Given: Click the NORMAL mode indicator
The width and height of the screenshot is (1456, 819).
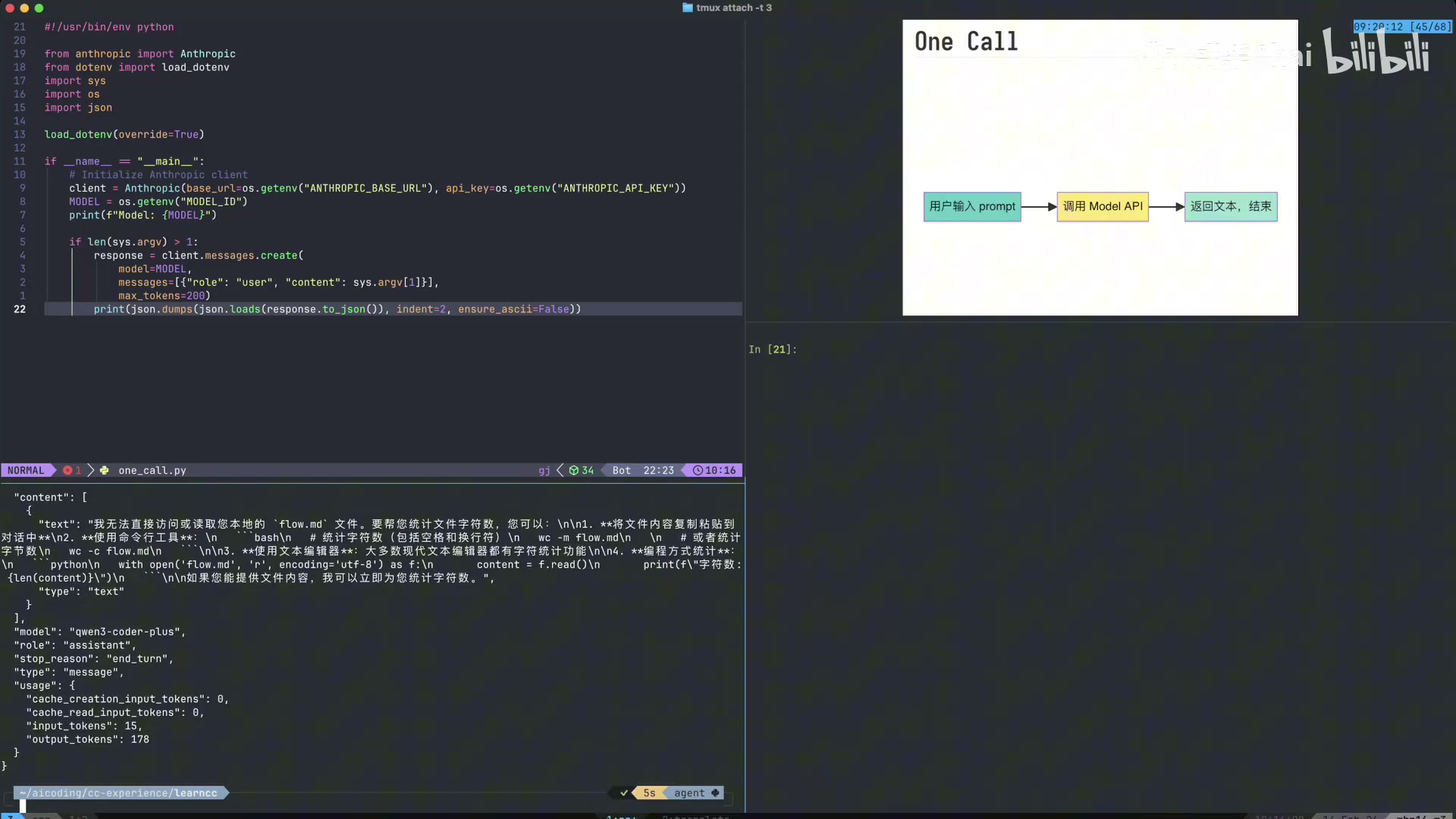Looking at the screenshot, I should [x=26, y=470].
